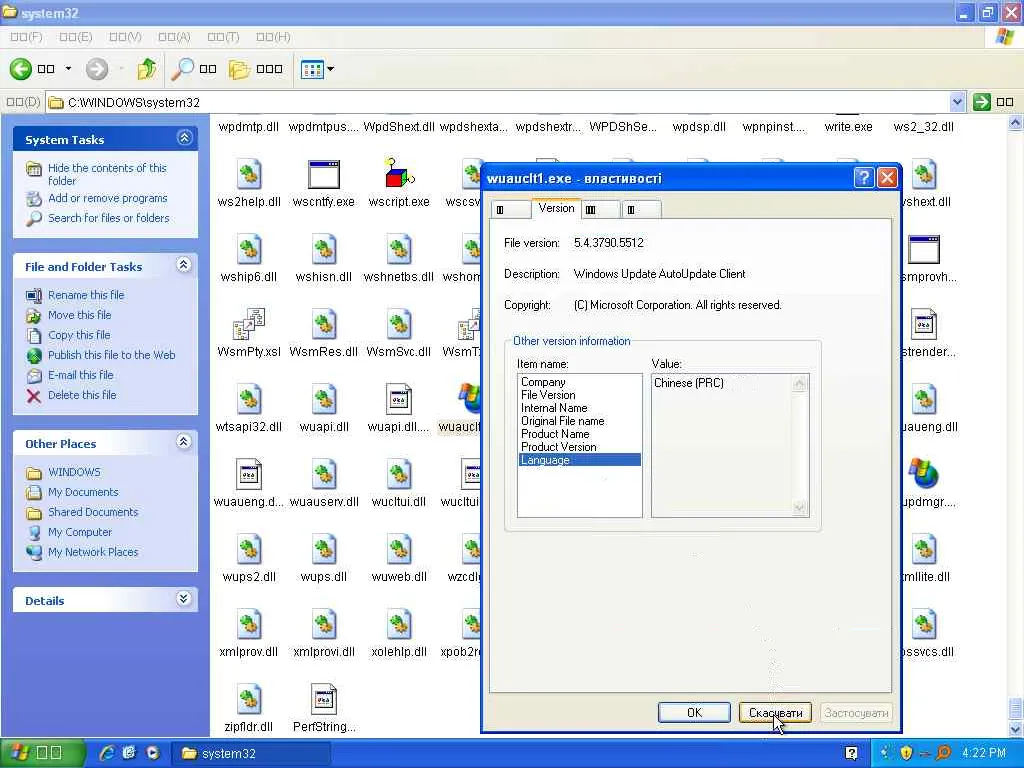Open the Back button history dropdown
The height and width of the screenshot is (768, 1024).
[68, 69]
